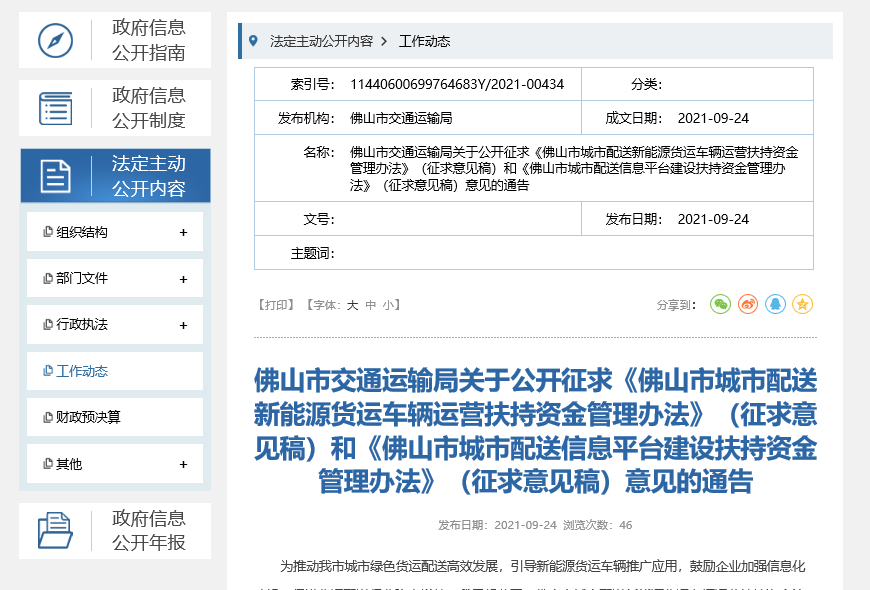870x590 pixels.
Task: Click the article title heading
Action: pyautogui.click(x=534, y=428)
